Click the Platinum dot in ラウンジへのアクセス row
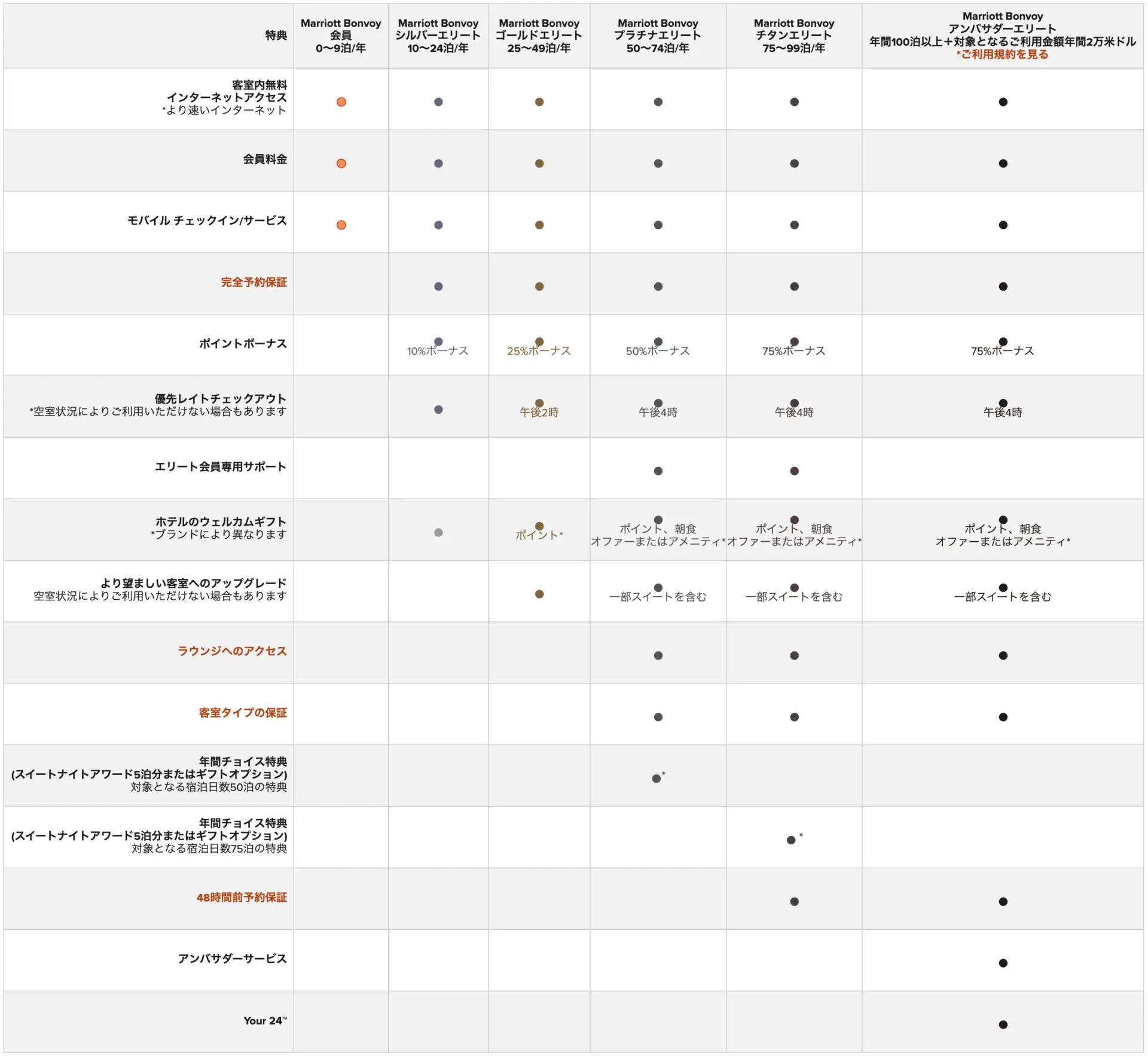1148x1056 pixels. point(658,655)
